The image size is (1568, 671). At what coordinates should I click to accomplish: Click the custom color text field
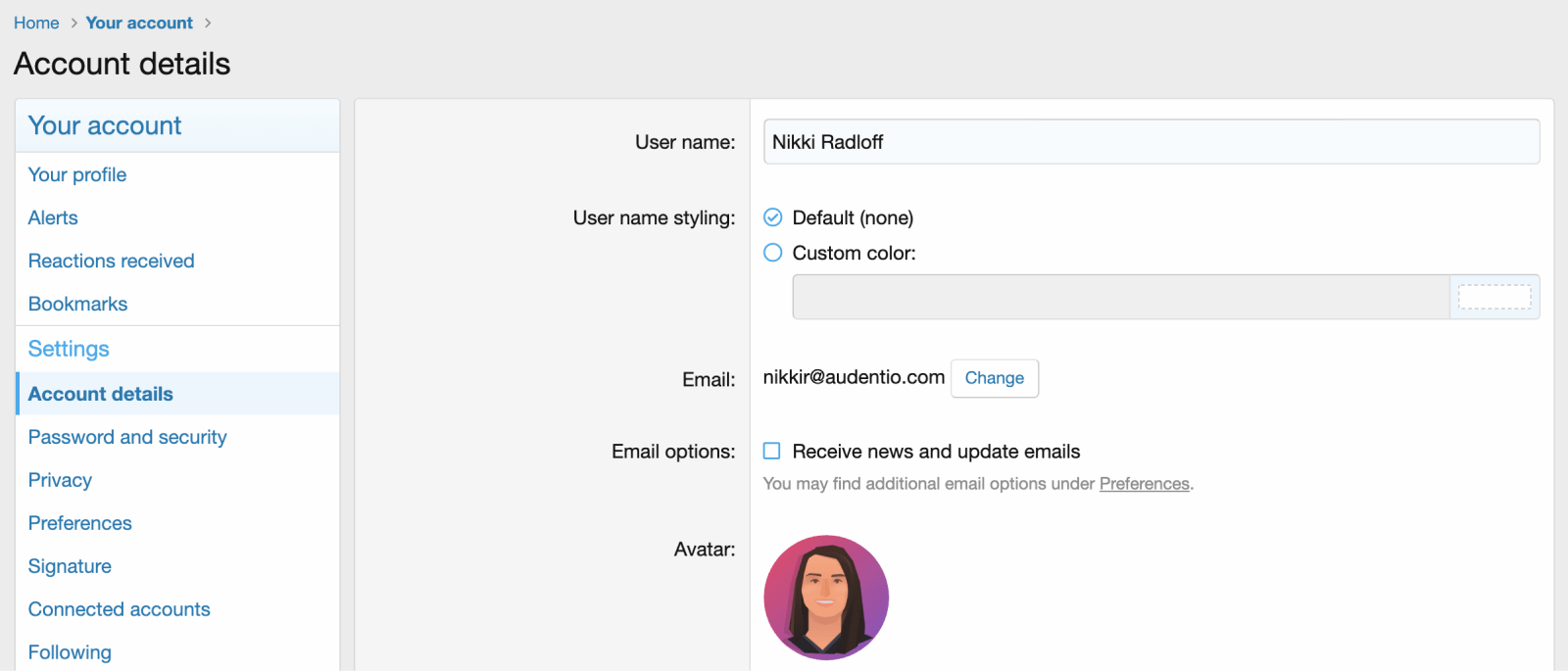pos(1120,297)
